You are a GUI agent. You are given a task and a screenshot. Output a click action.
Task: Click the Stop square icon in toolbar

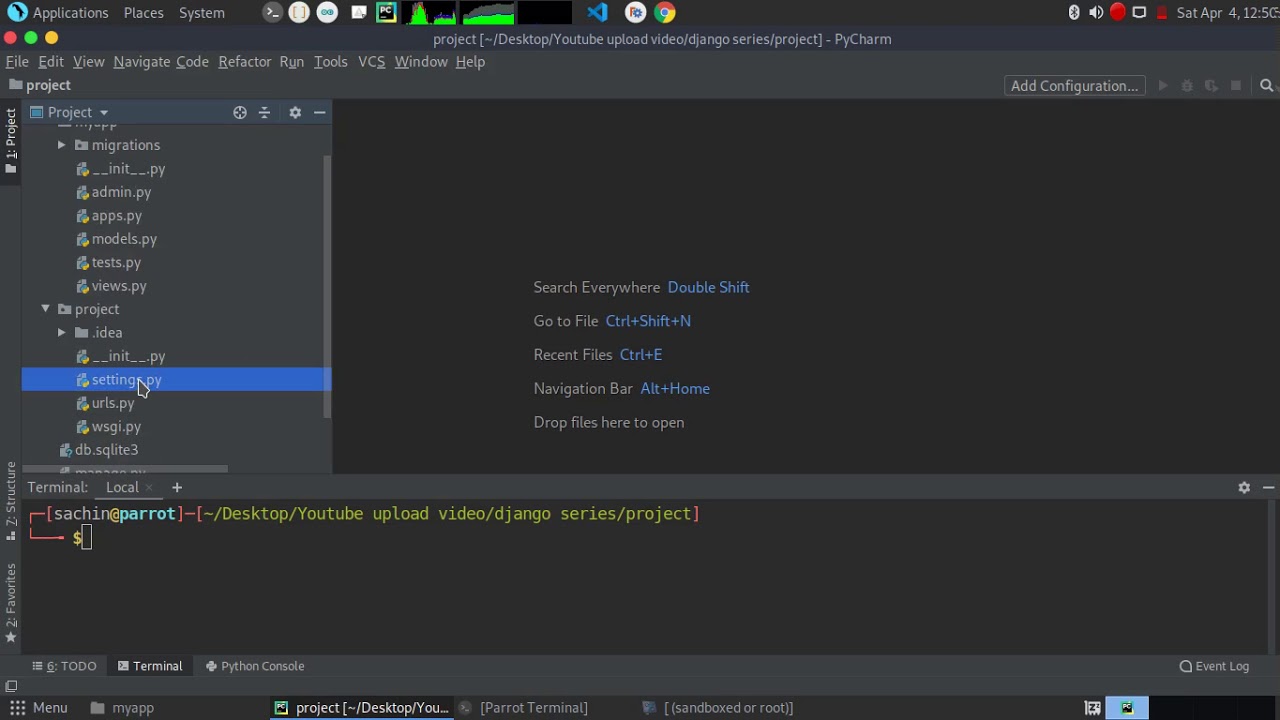pos(1236,86)
